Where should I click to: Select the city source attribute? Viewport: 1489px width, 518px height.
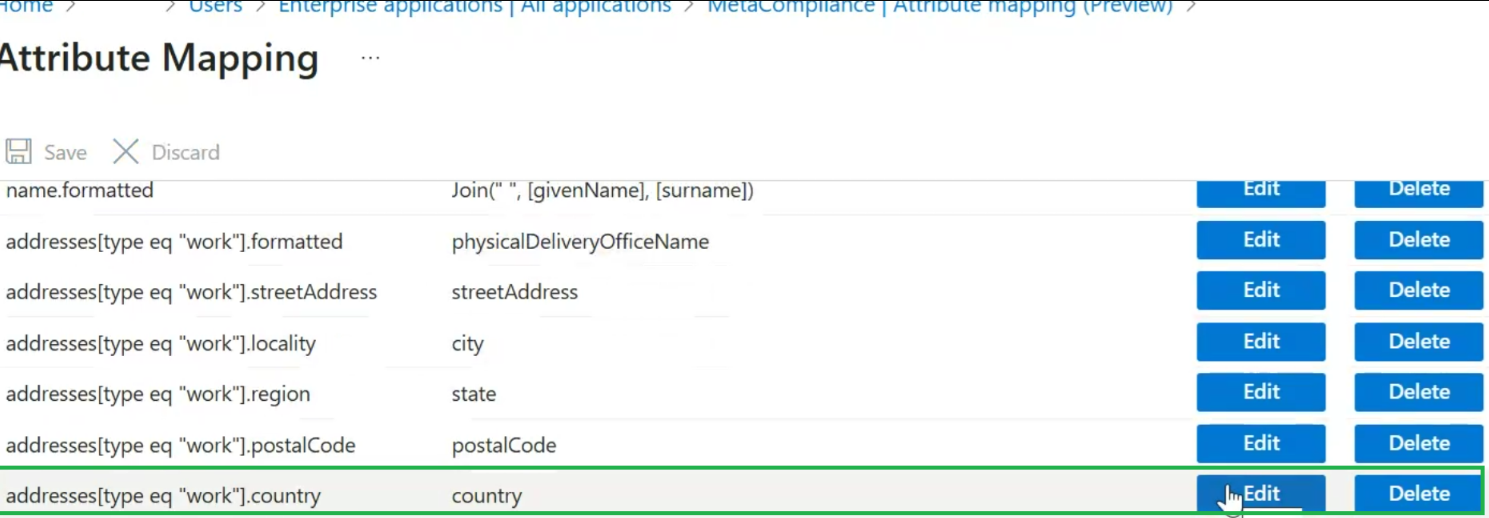click(x=468, y=344)
